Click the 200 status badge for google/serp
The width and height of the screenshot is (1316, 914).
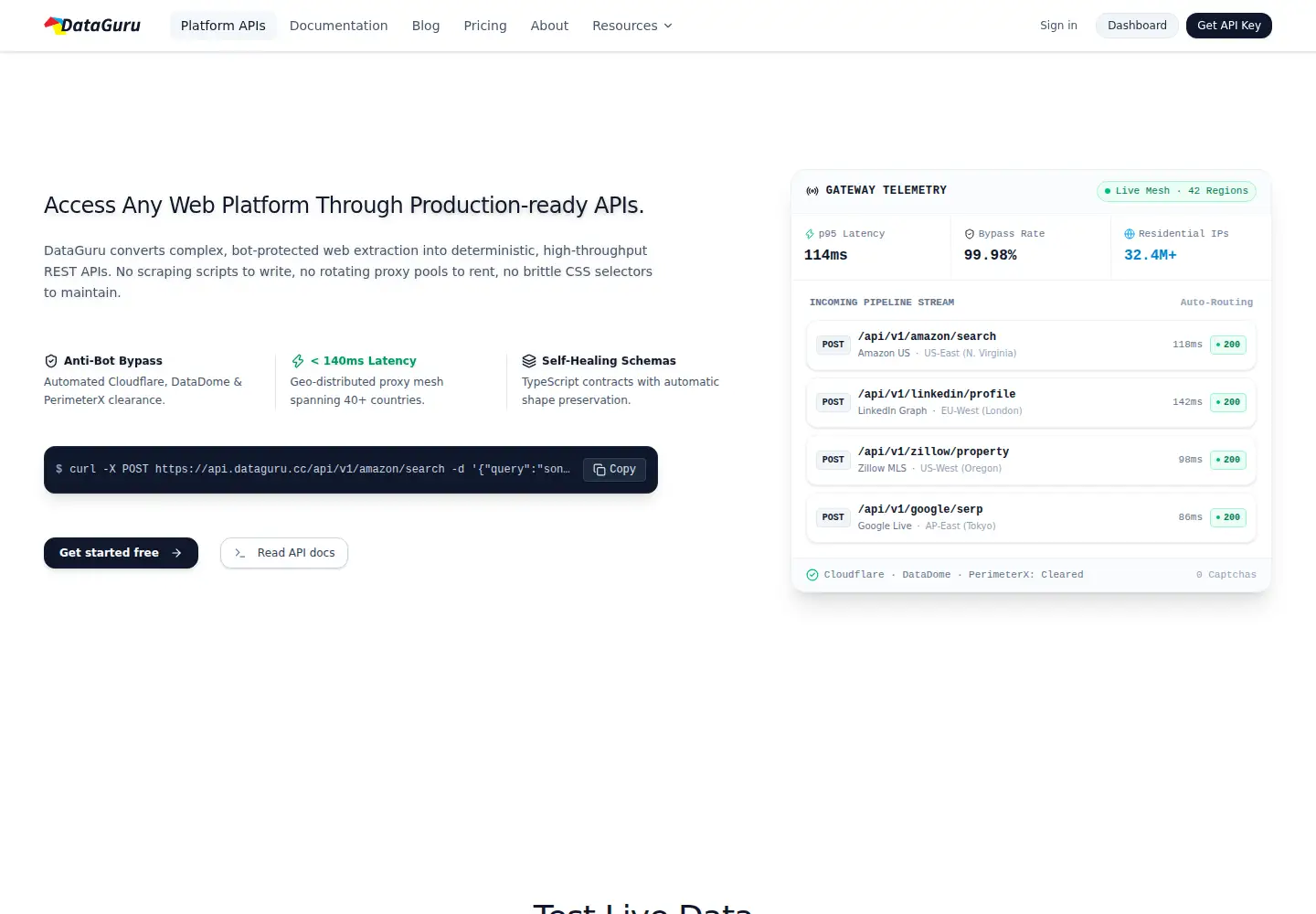tap(1228, 517)
